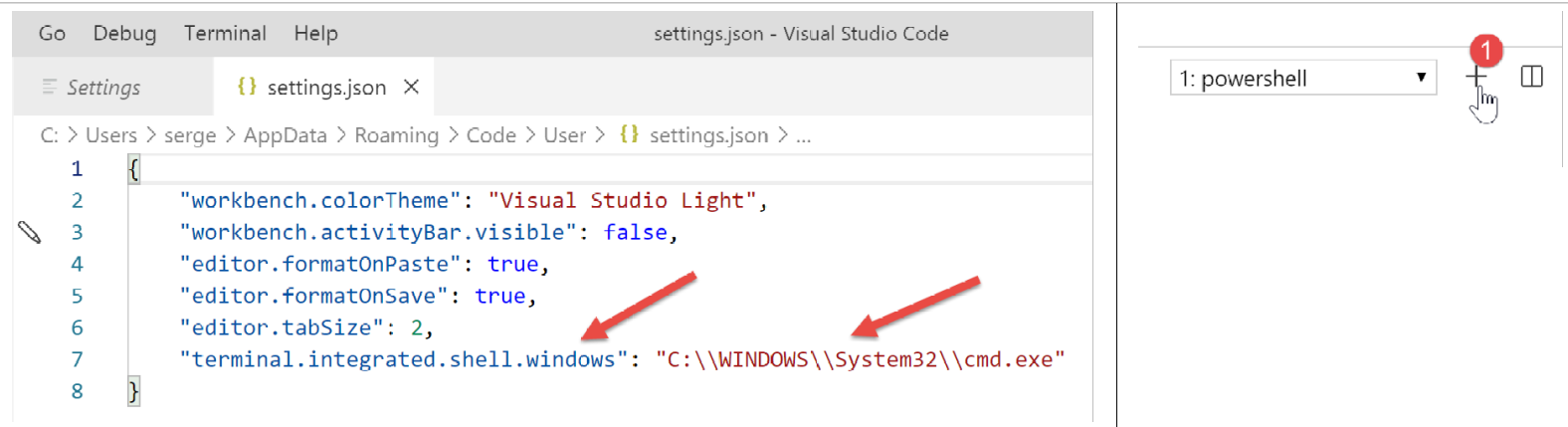Switch to the Settings tab

point(103,88)
